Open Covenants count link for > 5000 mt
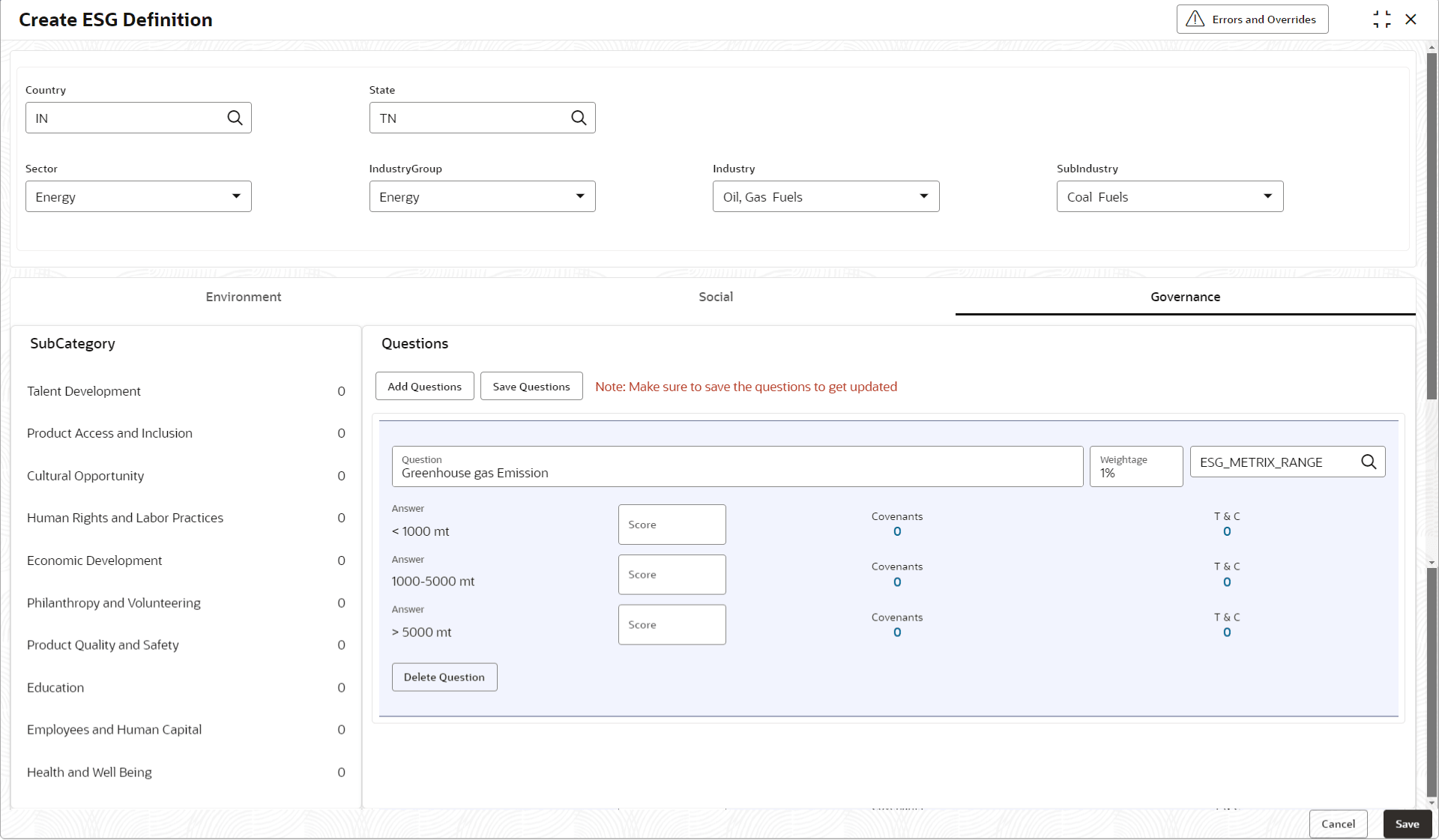Screen dimensions: 1439x840 [897, 632]
